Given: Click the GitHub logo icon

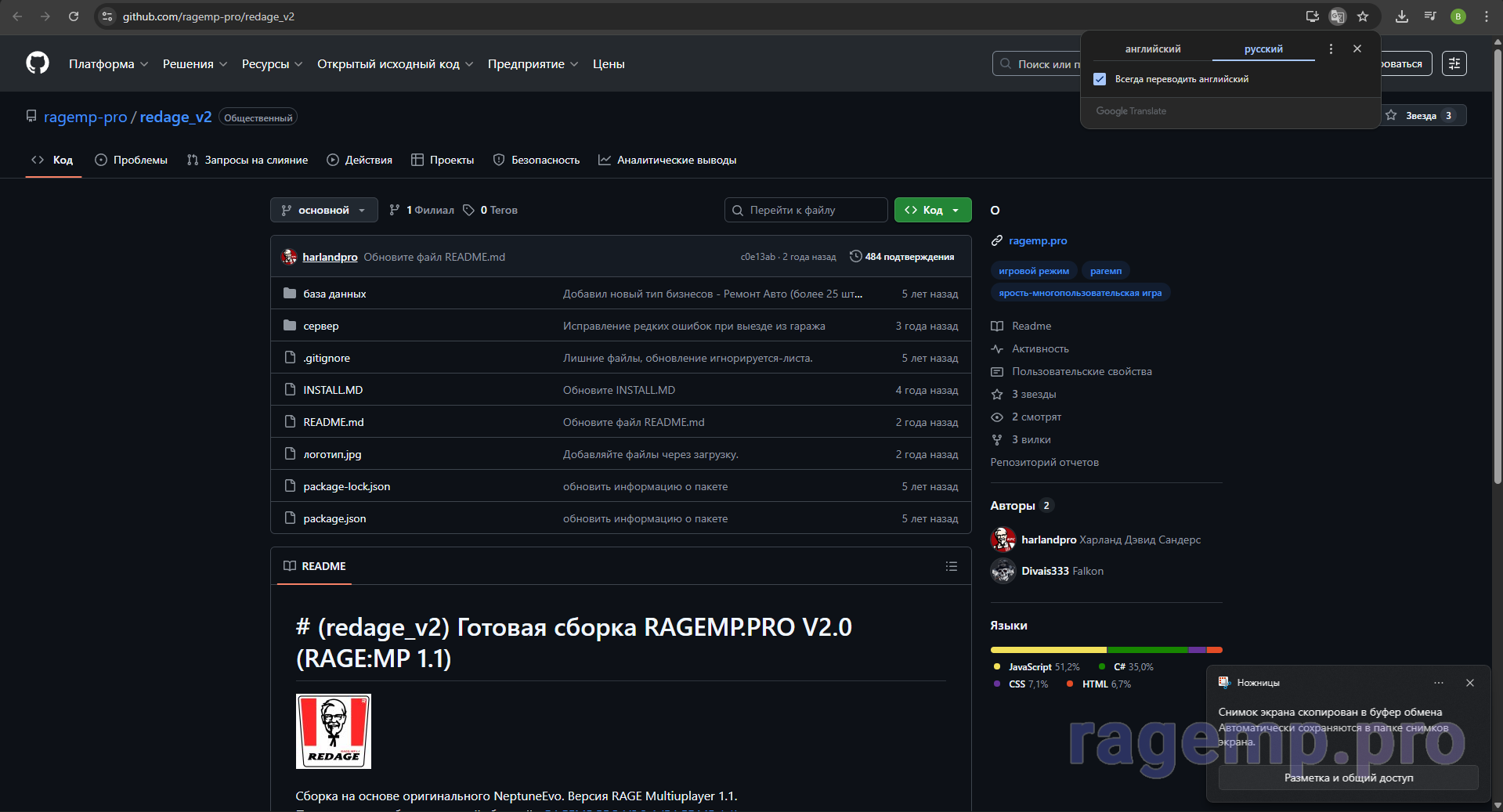Looking at the screenshot, I should point(37,63).
